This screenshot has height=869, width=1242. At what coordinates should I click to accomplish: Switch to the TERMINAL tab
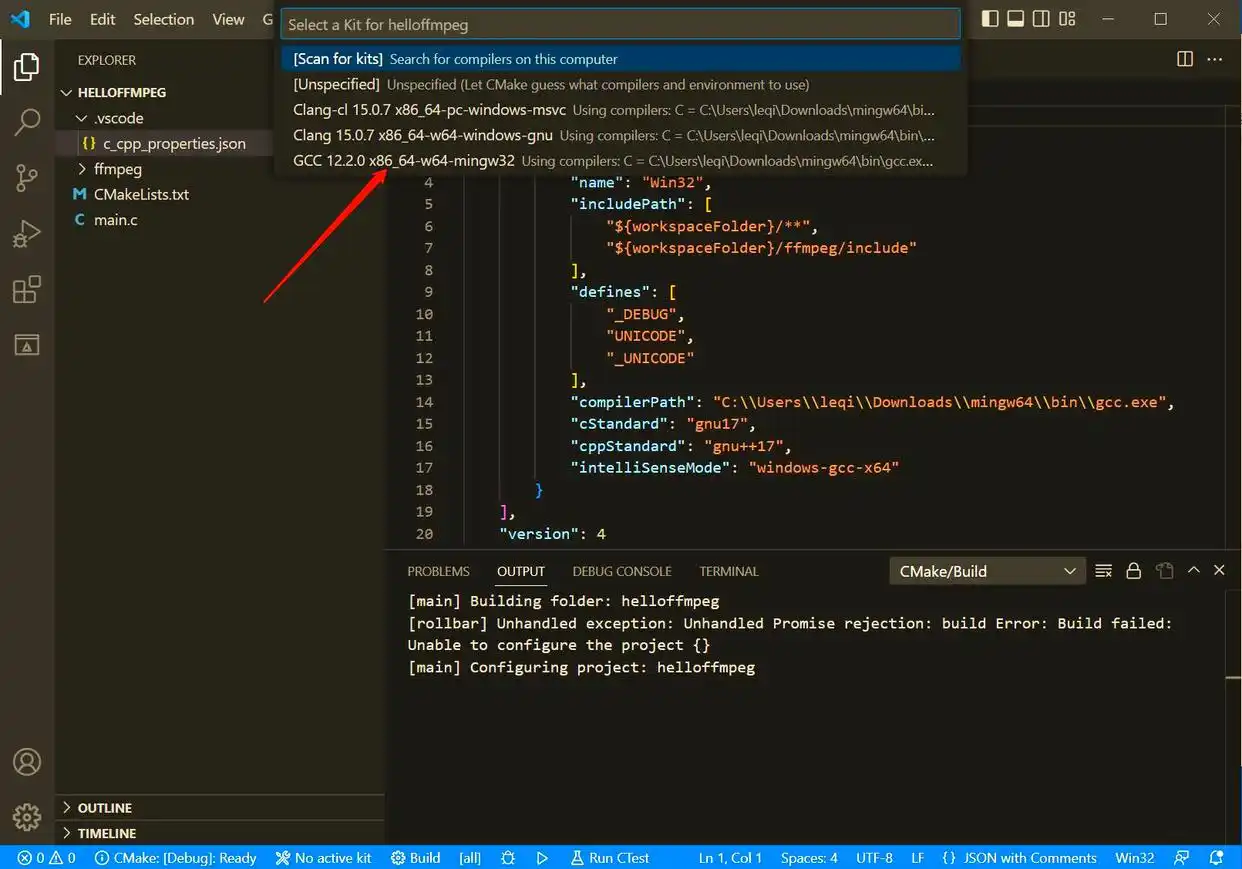click(728, 571)
